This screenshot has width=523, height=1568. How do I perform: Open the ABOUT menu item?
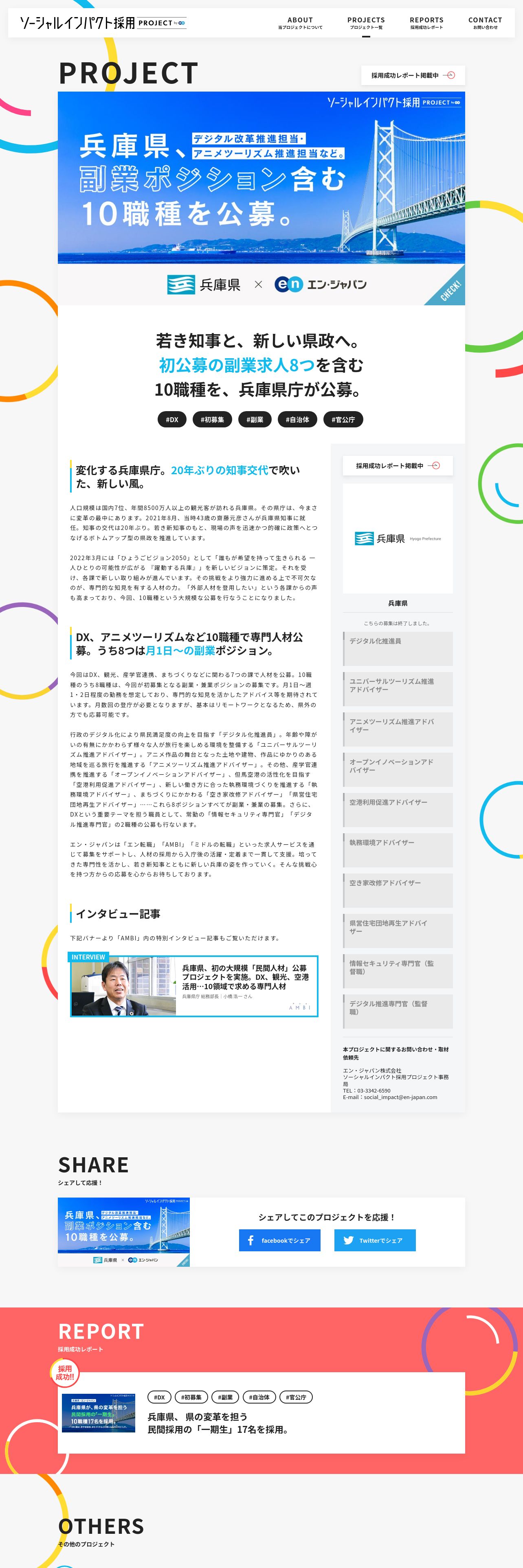(x=300, y=23)
